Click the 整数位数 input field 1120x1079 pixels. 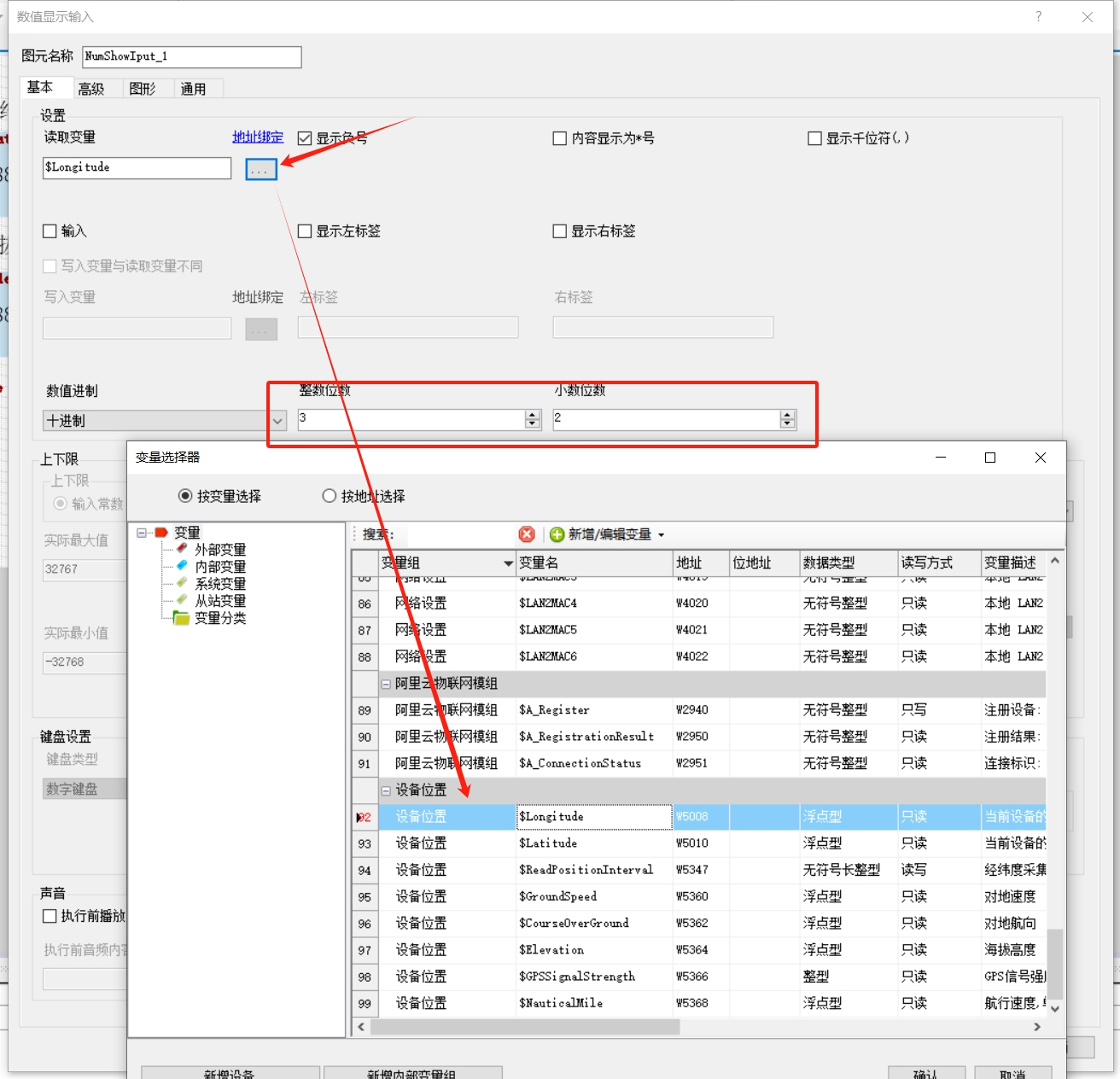point(411,419)
